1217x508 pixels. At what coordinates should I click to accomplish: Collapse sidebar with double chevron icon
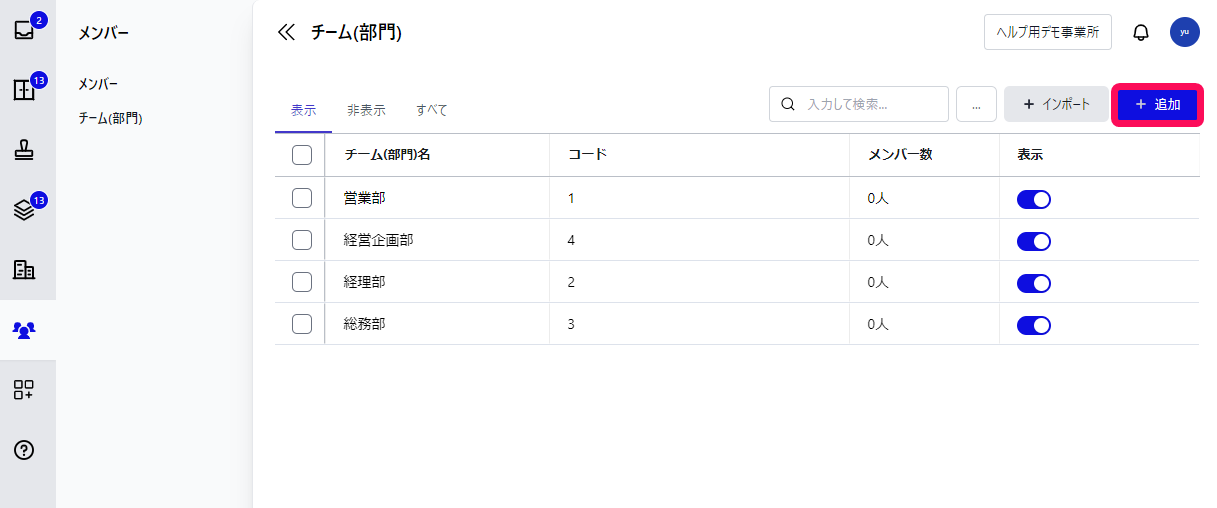286,32
